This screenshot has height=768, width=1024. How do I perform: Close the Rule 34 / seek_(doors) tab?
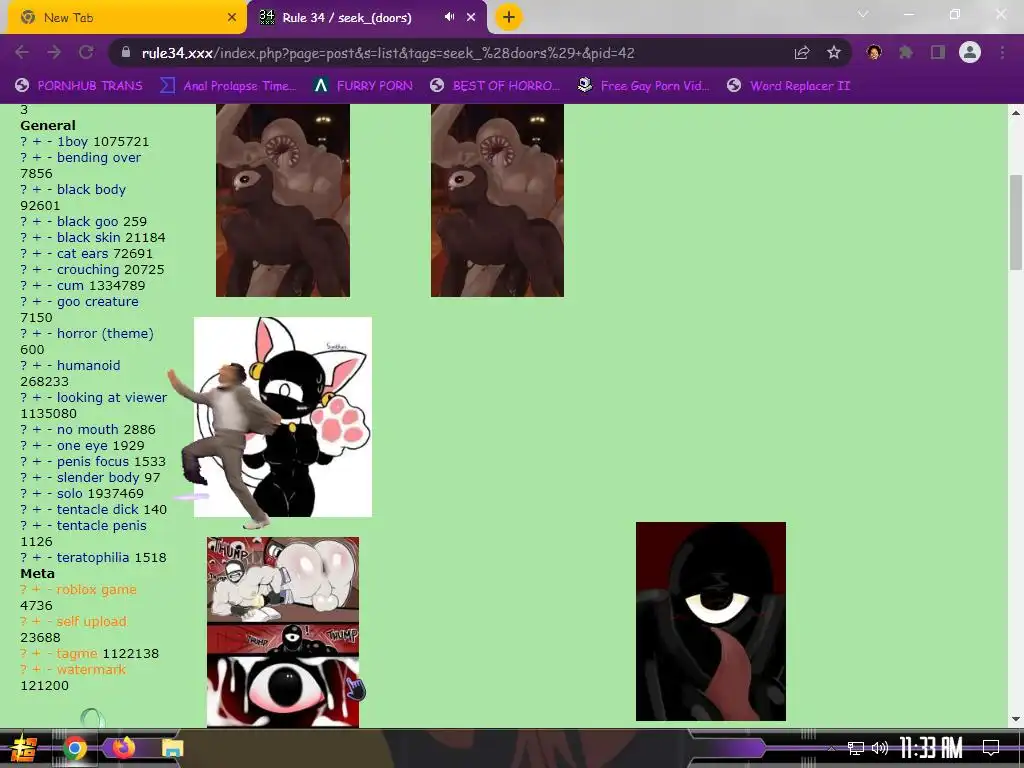pos(471,18)
